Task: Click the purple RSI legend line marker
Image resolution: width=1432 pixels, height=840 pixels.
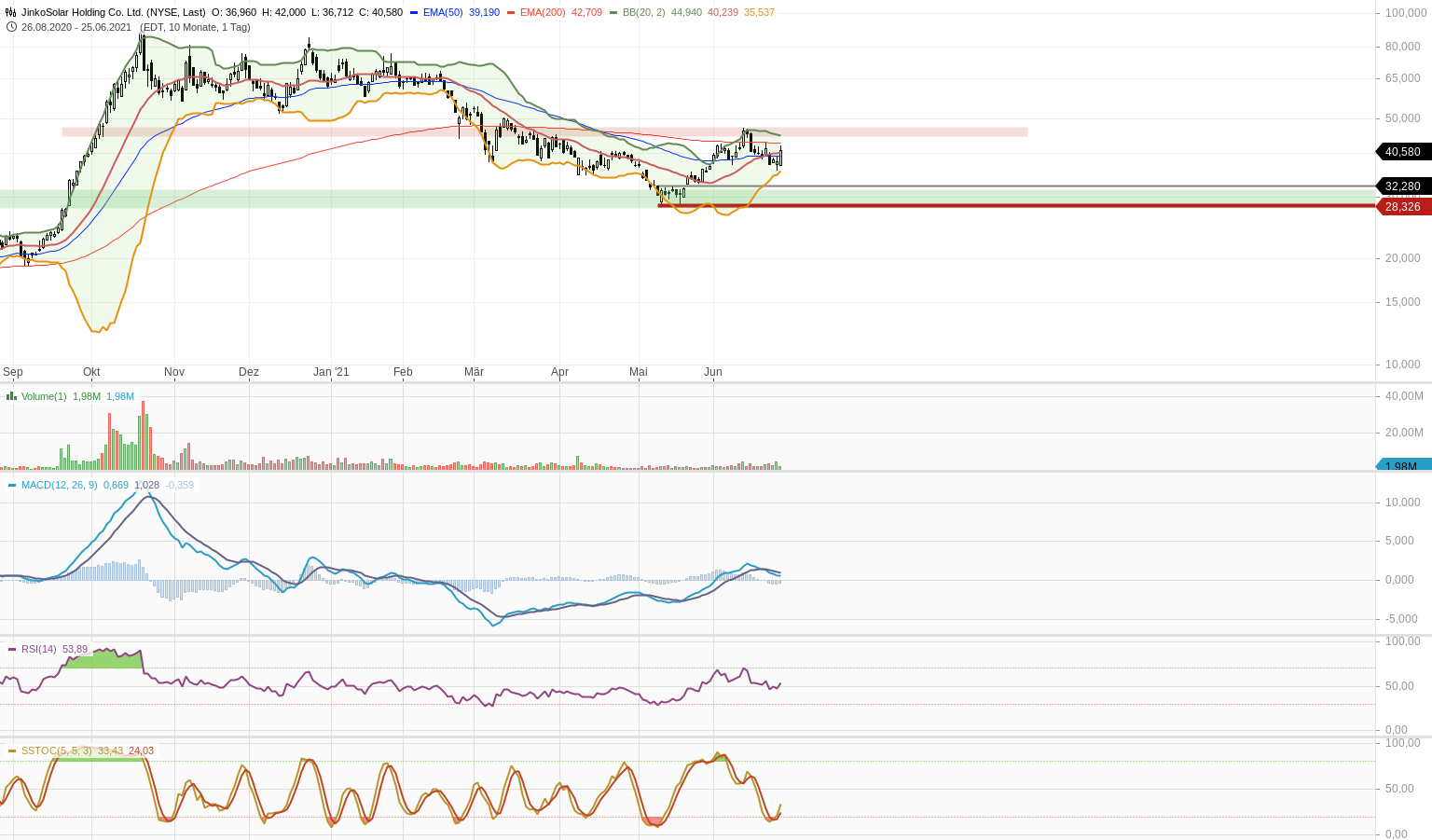Action: [x=12, y=649]
